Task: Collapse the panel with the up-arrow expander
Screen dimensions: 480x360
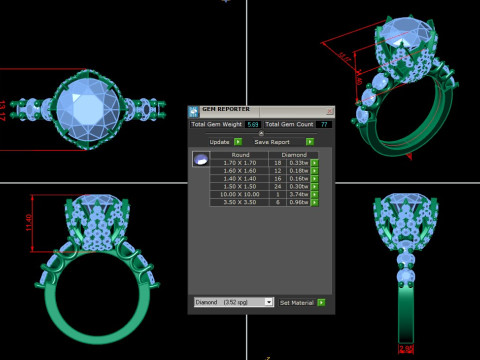Action: pos(261,134)
